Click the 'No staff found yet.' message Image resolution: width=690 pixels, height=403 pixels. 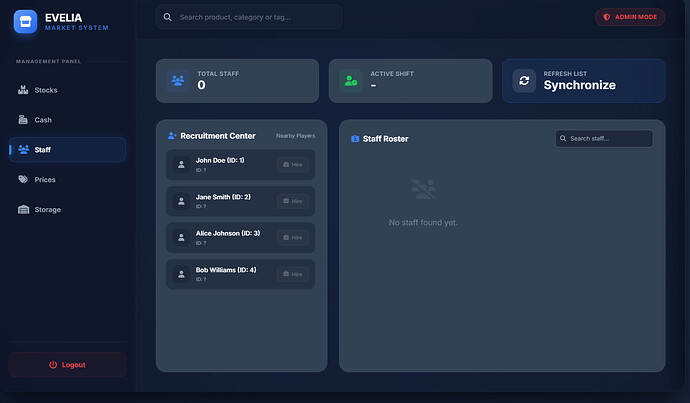pyautogui.click(x=423, y=223)
